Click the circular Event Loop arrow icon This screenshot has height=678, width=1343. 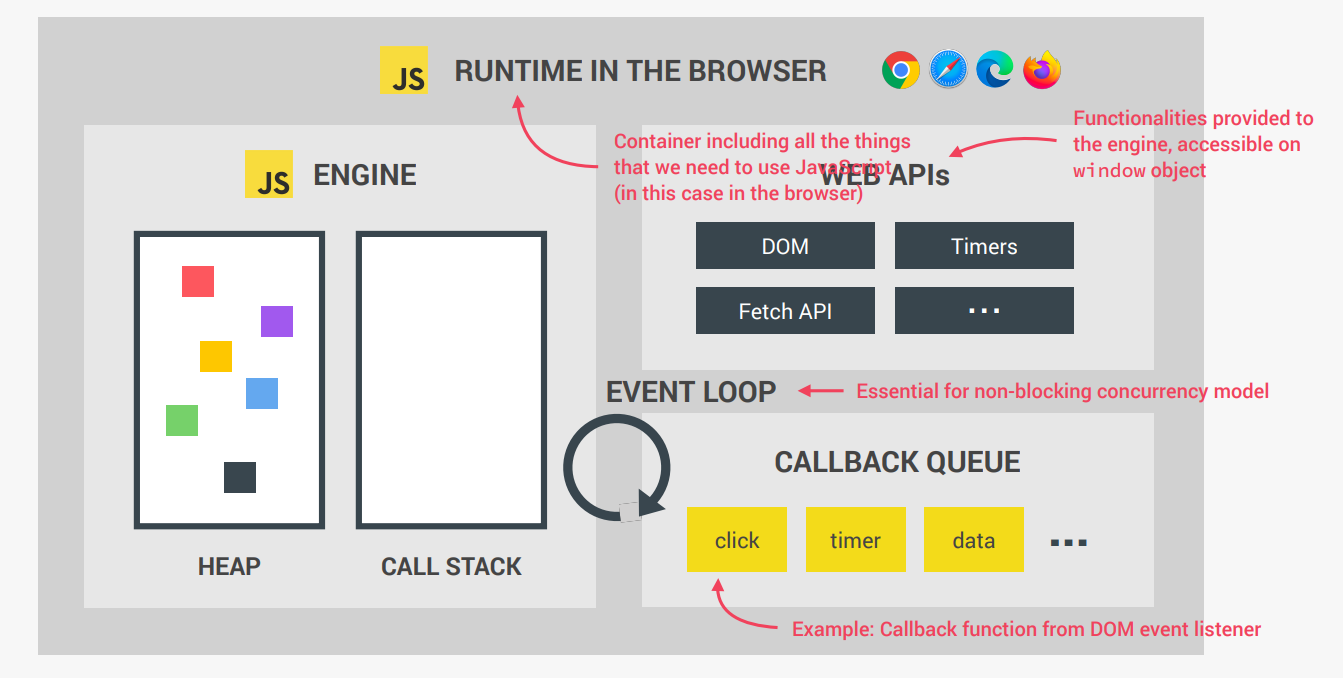point(618,468)
